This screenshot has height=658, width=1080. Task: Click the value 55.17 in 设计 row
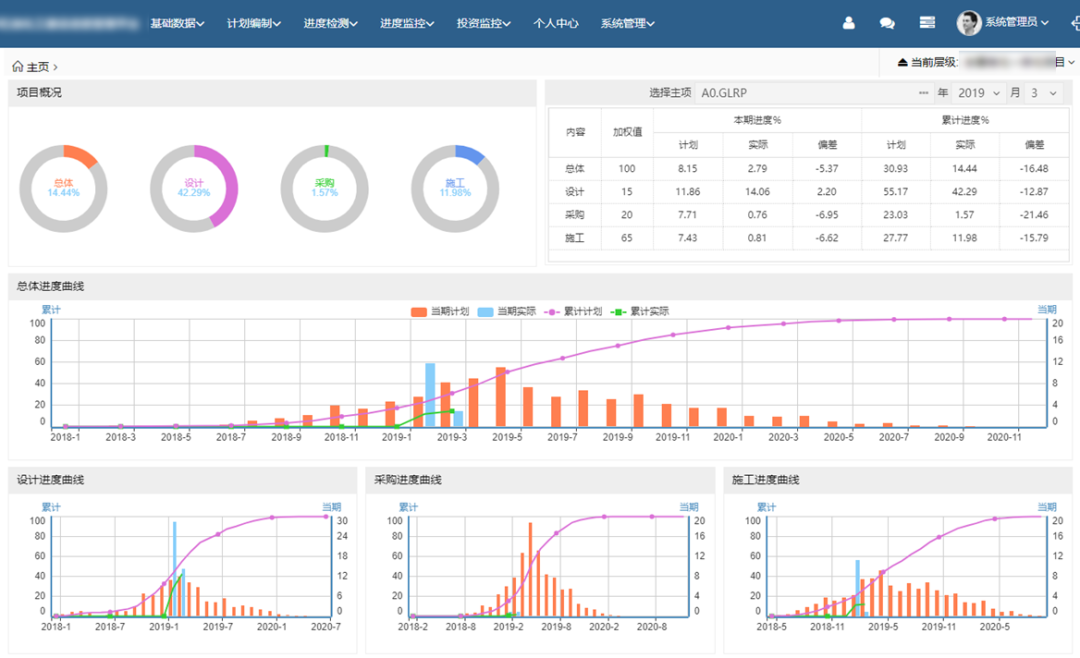(x=895, y=192)
